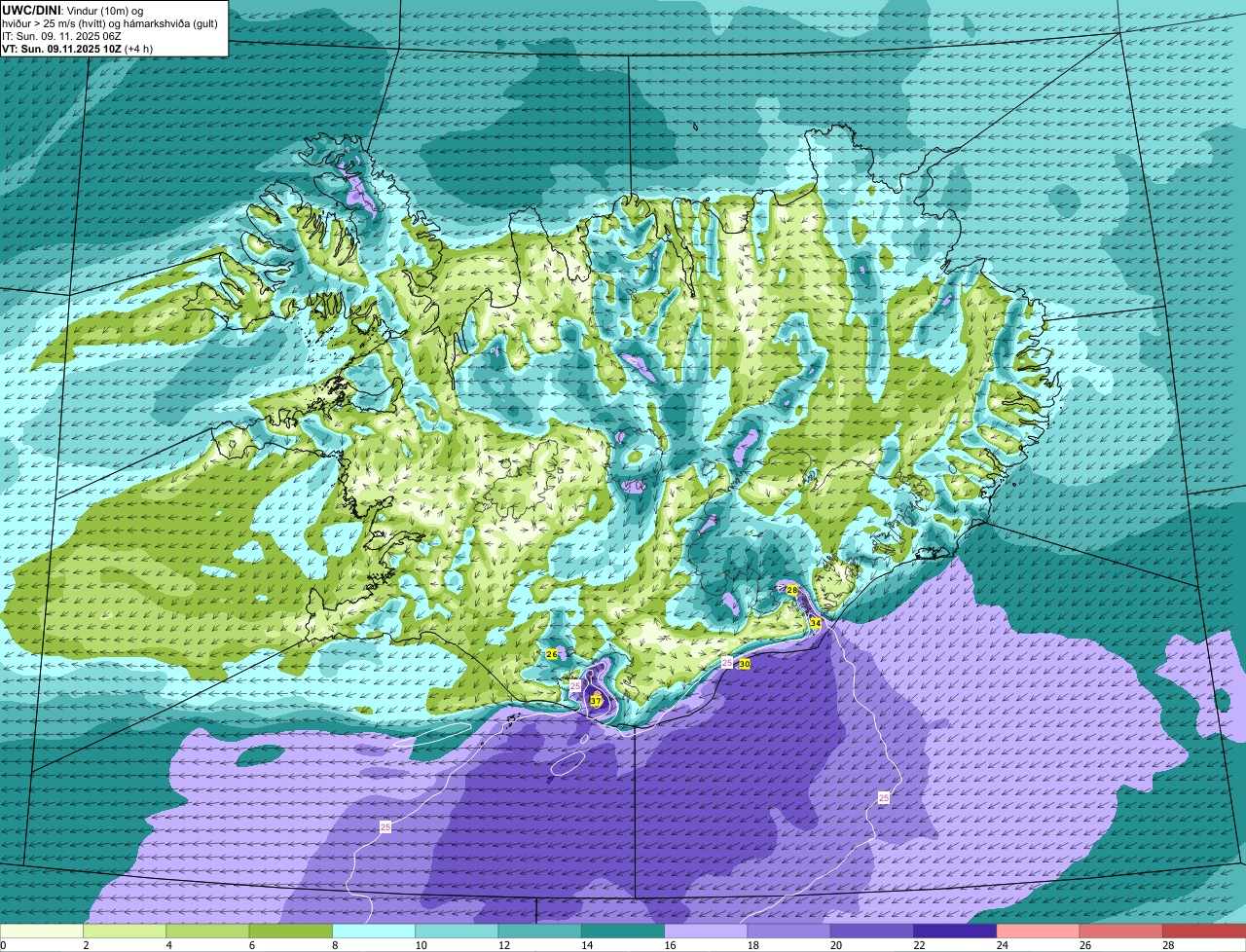Click the yellow "28" gust label
The image size is (1246, 952).
click(x=791, y=590)
